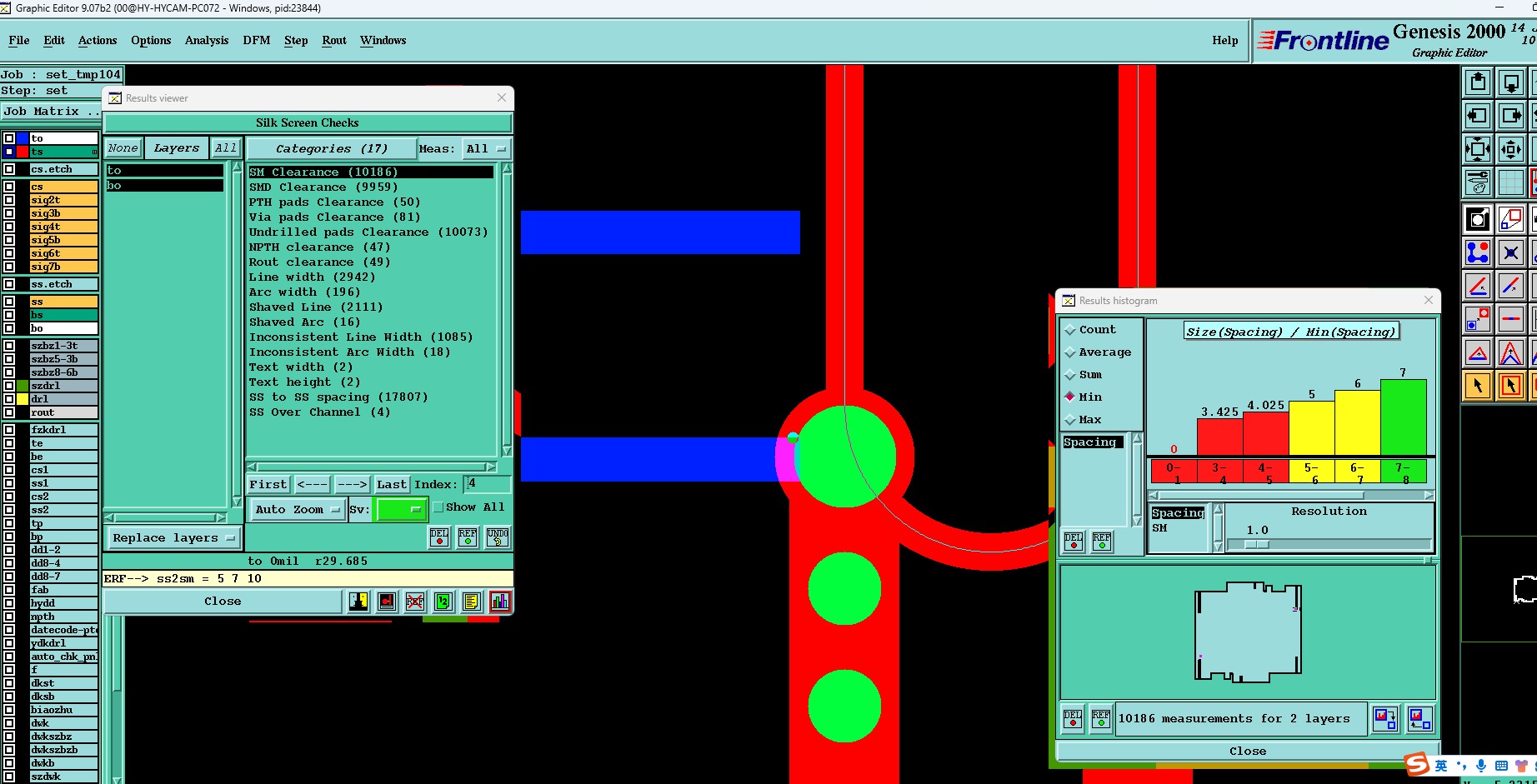The width and height of the screenshot is (1537, 784).
Task: Select the feature highlight tool icon
Action: click(x=1478, y=219)
